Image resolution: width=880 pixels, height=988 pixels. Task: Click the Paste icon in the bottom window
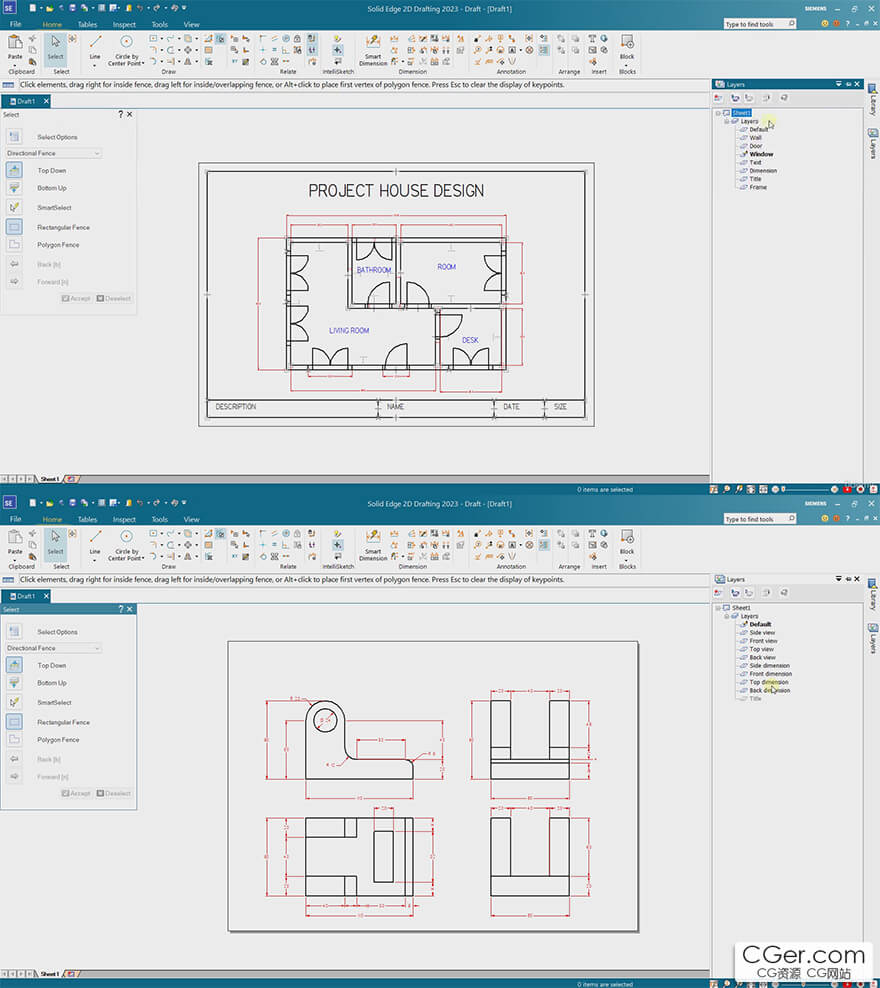pos(14,537)
